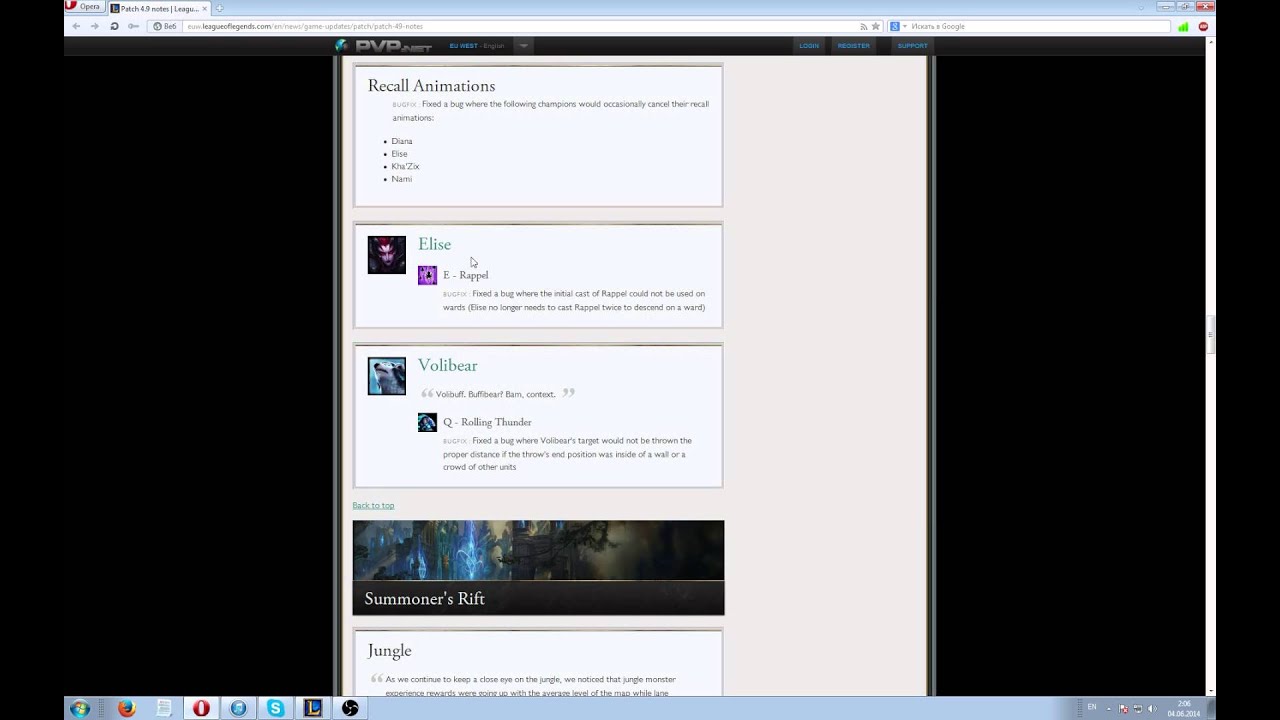Go forward to next page
Viewport: 1280px width, 720px height.
click(95, 26)
